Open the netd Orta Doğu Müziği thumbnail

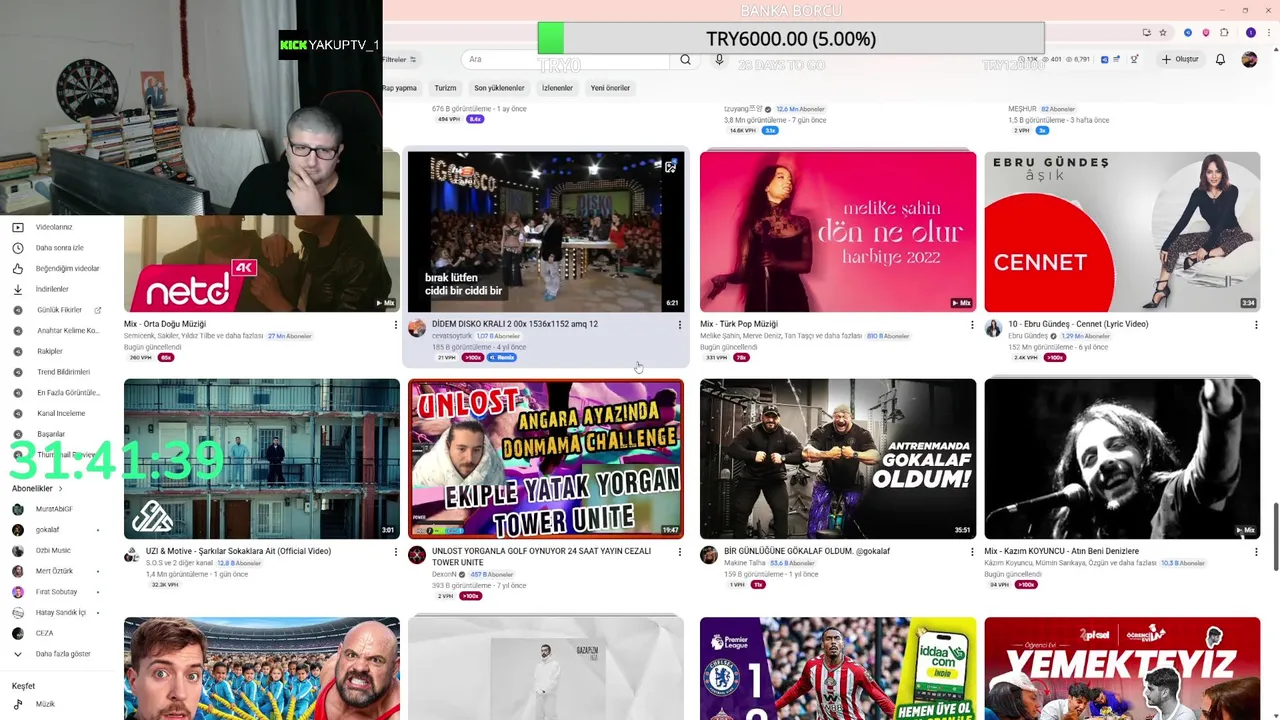pyautogui.click(x=262, y=264)
